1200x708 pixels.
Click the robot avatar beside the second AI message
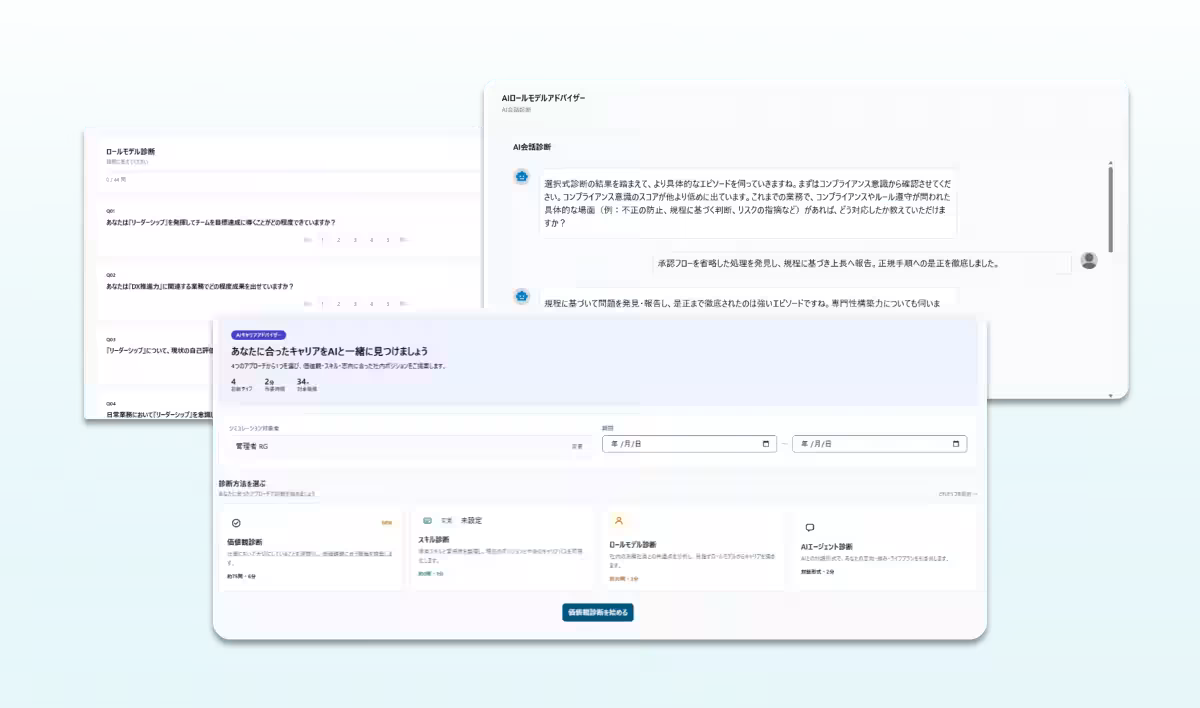[x=521, y=296]
